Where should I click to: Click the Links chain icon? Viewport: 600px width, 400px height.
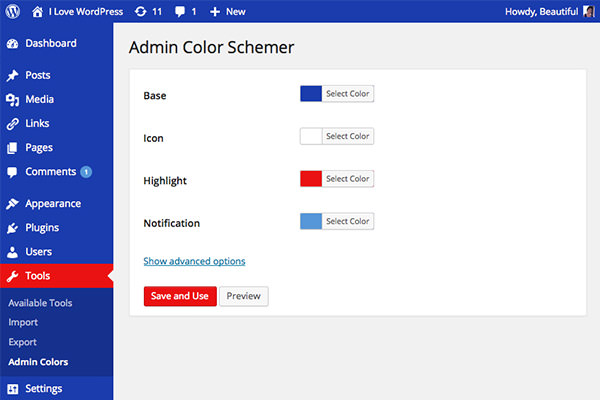12,124
